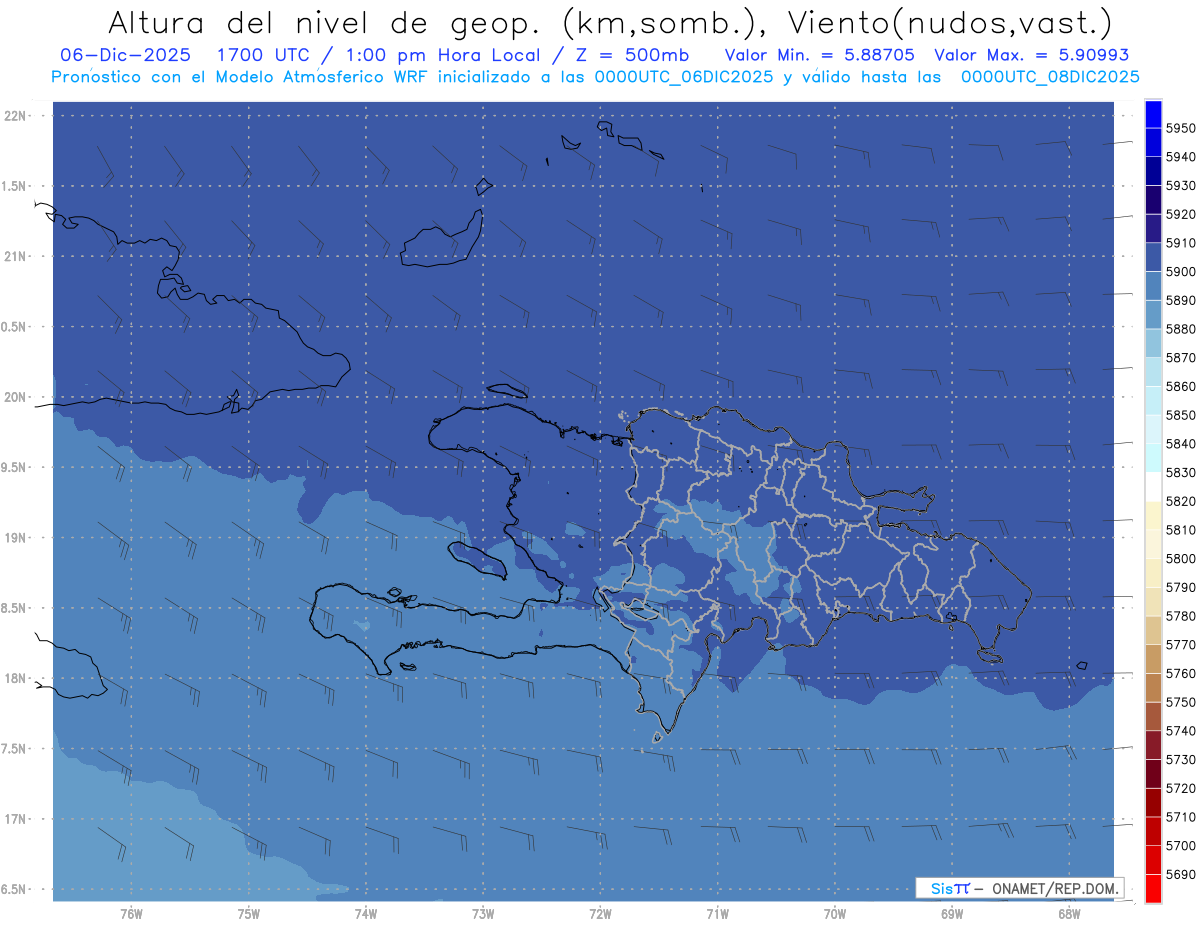
Task: Click the latitude axis label '19N'
Action: click(x=15, y=538)
